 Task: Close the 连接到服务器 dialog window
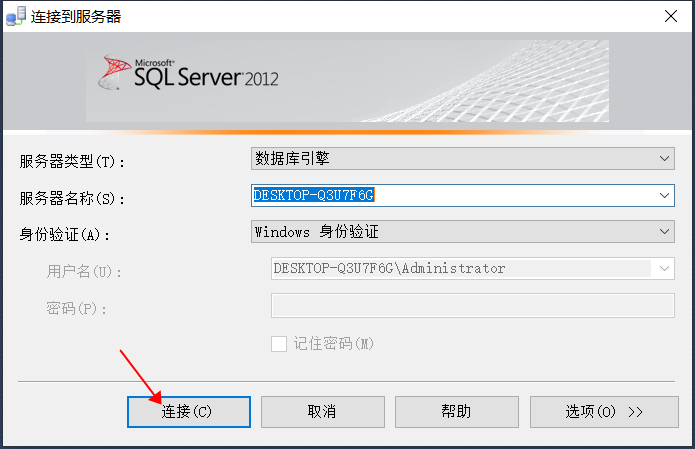(671, 16)
